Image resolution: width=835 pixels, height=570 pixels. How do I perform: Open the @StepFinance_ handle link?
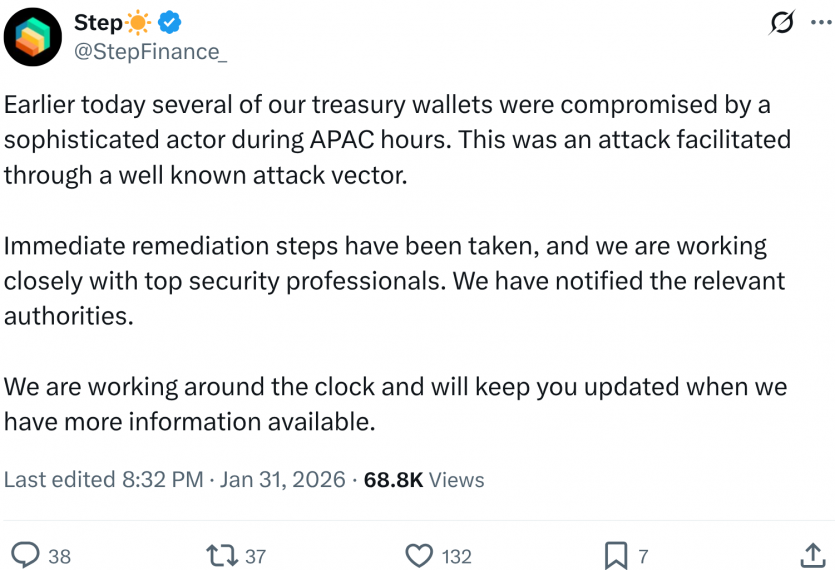pyautogui.click(x=151, y=52)
